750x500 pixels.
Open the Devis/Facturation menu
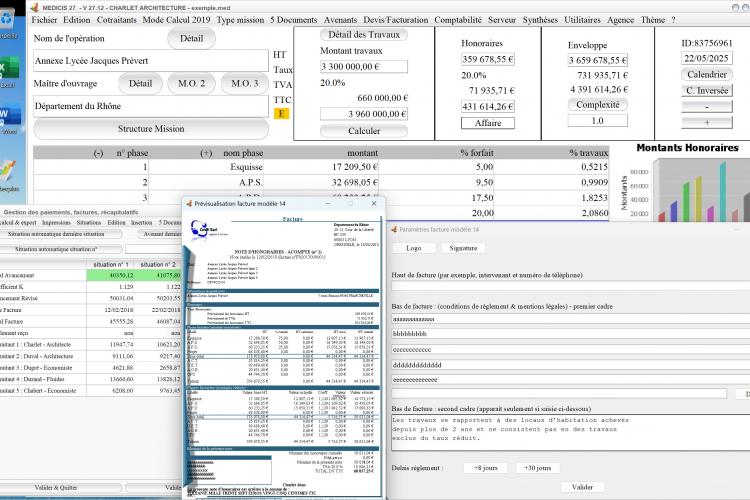click(396, 20)
